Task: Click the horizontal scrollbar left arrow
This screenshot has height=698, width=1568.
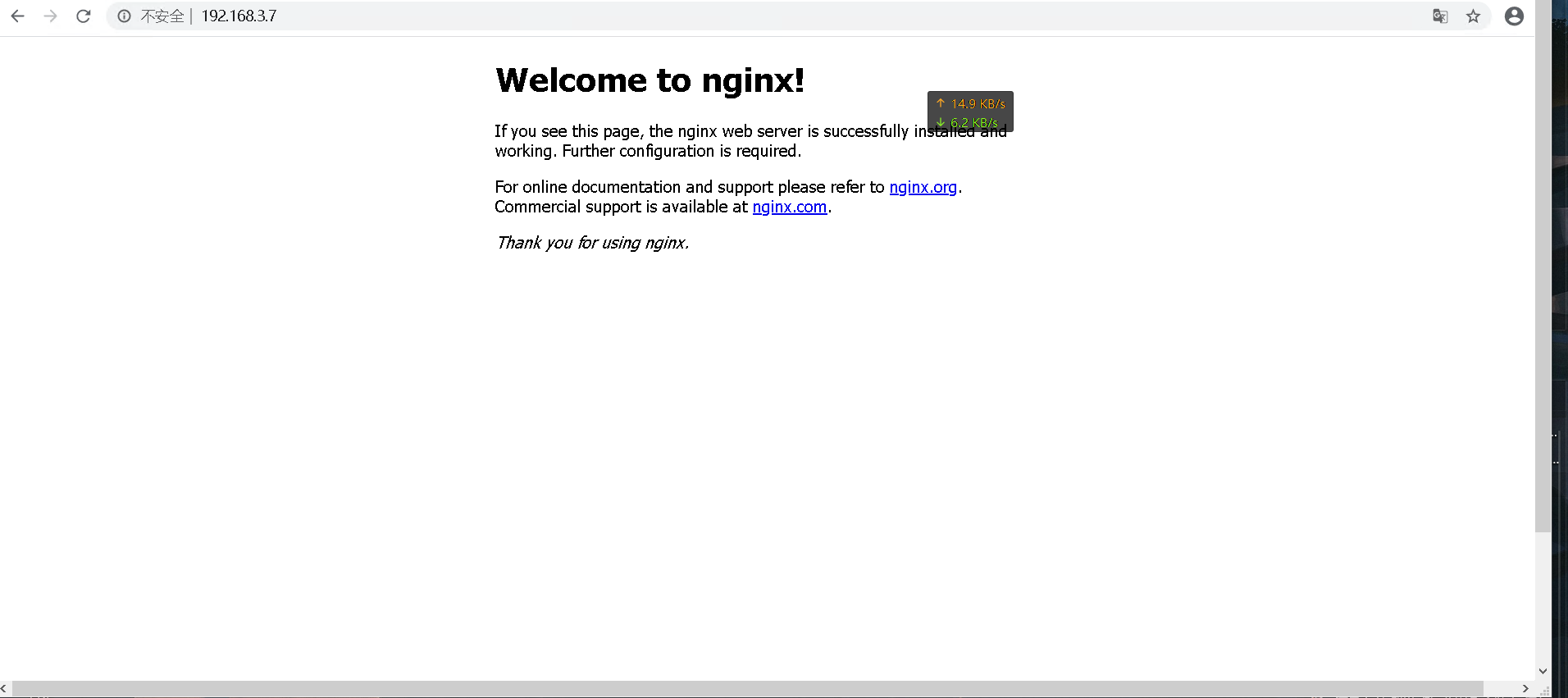Action: pos(5,688)
